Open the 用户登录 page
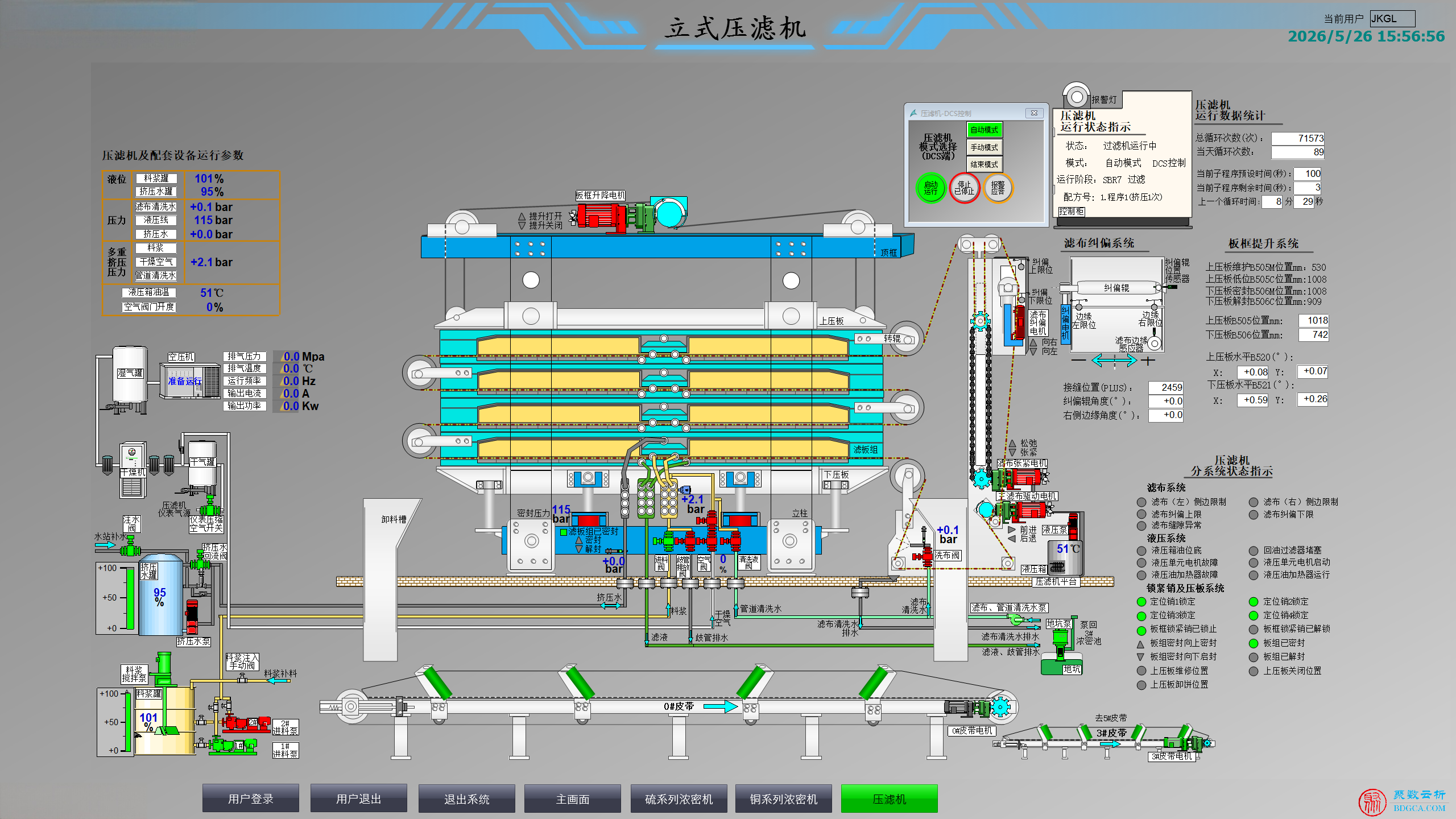 [251, 799]
